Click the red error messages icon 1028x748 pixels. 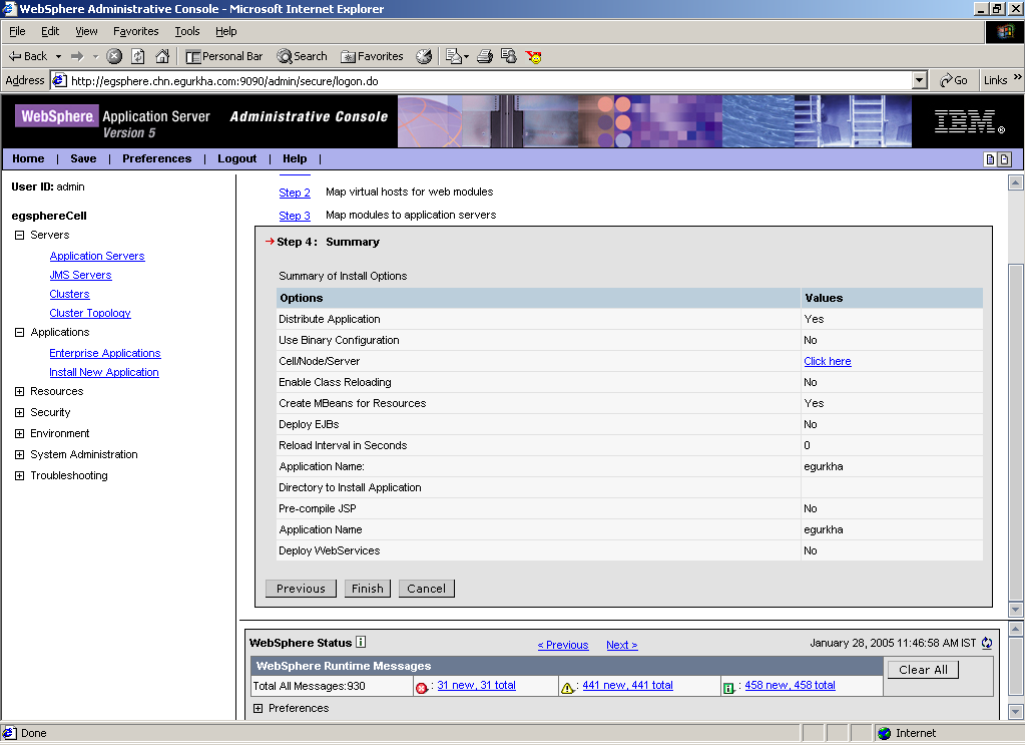(422, 688)
